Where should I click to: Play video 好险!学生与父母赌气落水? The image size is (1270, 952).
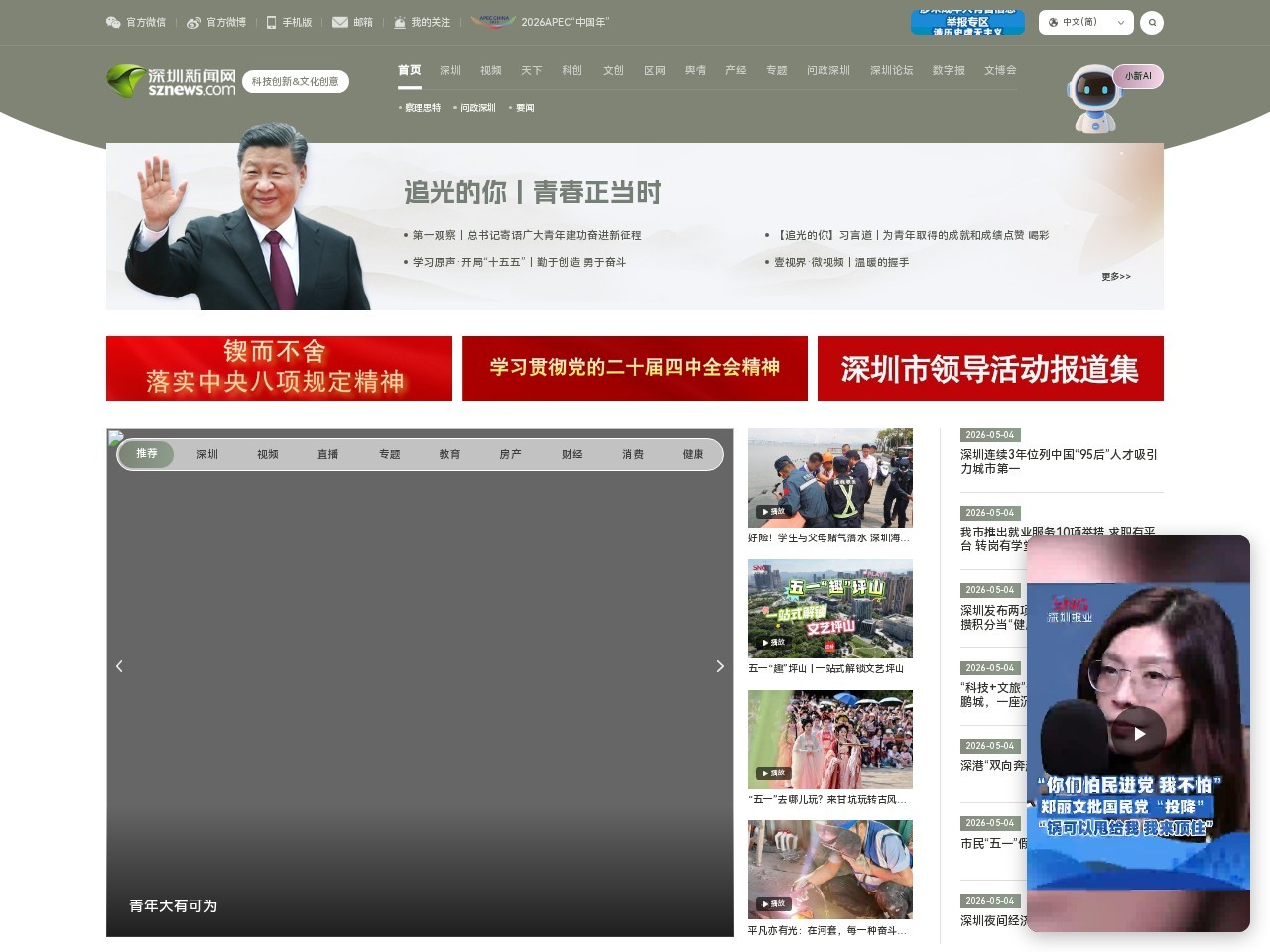pos(830,478)
